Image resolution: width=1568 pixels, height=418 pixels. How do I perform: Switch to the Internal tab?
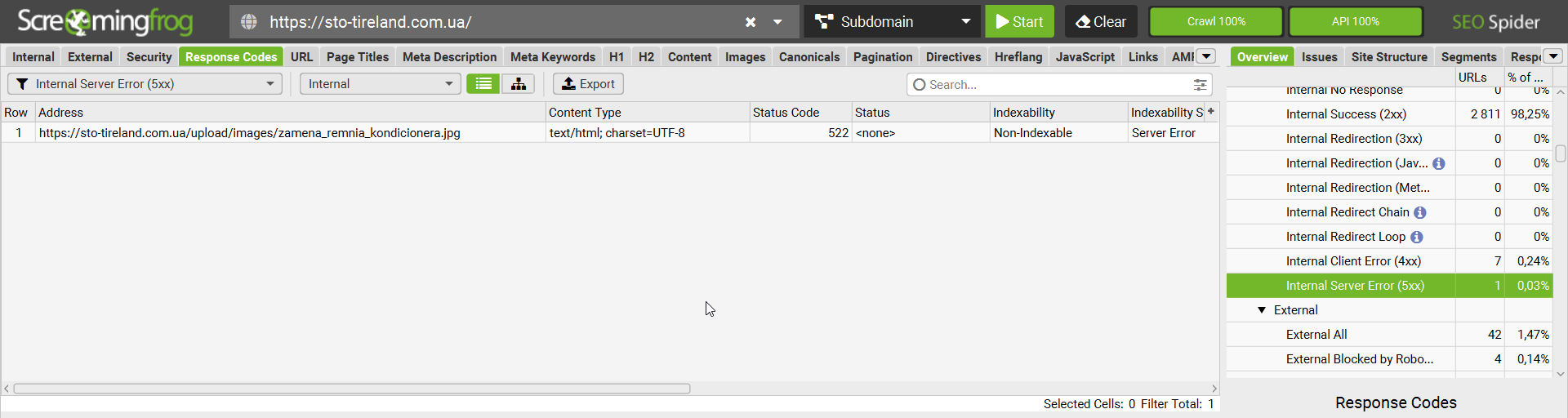click(33, 57)
